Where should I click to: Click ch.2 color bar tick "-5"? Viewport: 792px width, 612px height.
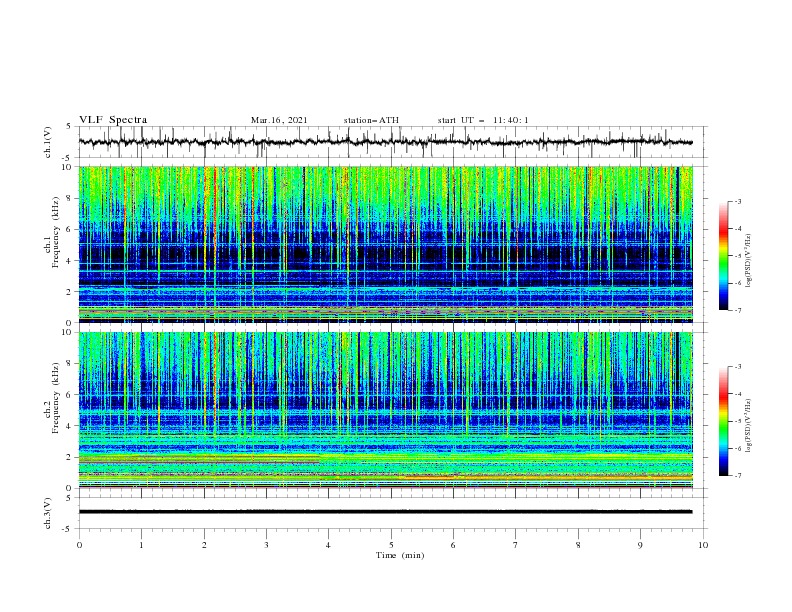click(738, 421)
